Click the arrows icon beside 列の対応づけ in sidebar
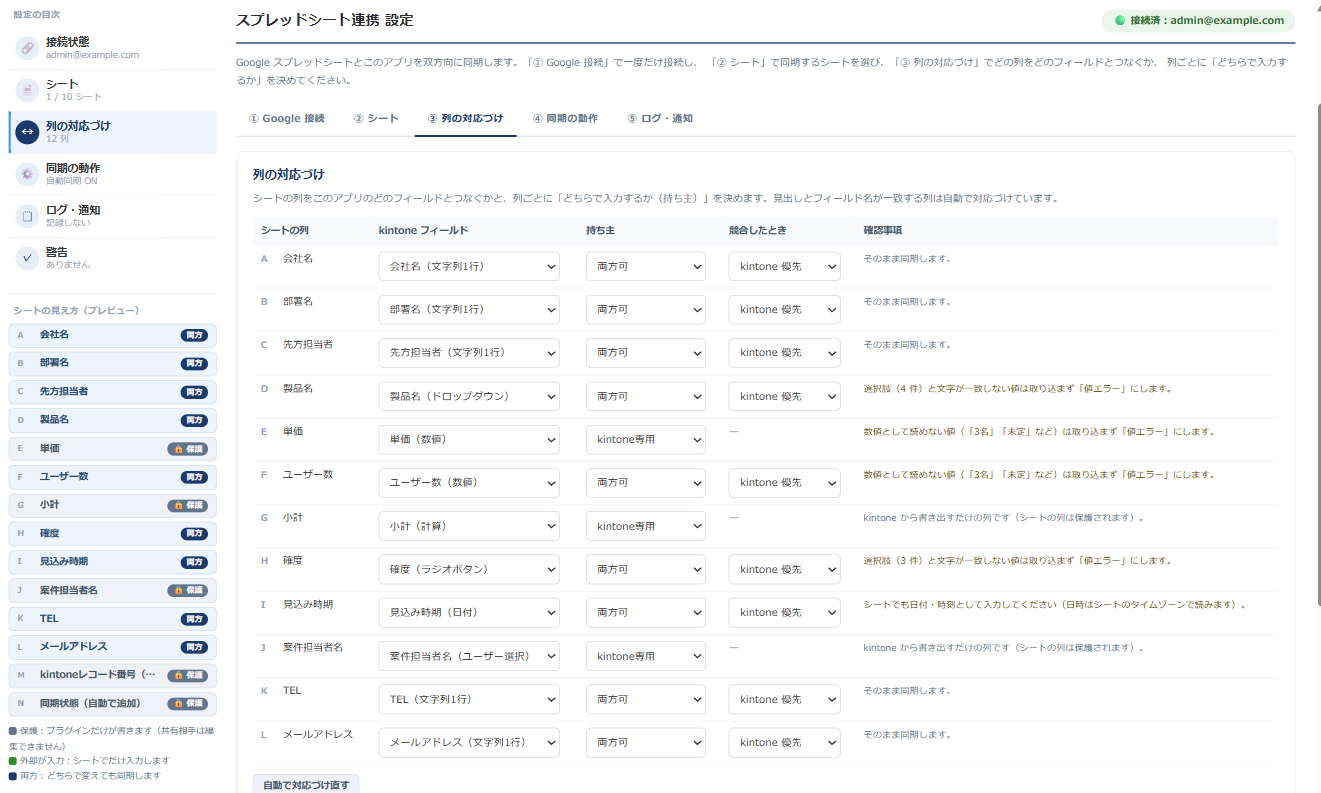The height and width of the screenshot is (793, 1321). tap(27, 132)
